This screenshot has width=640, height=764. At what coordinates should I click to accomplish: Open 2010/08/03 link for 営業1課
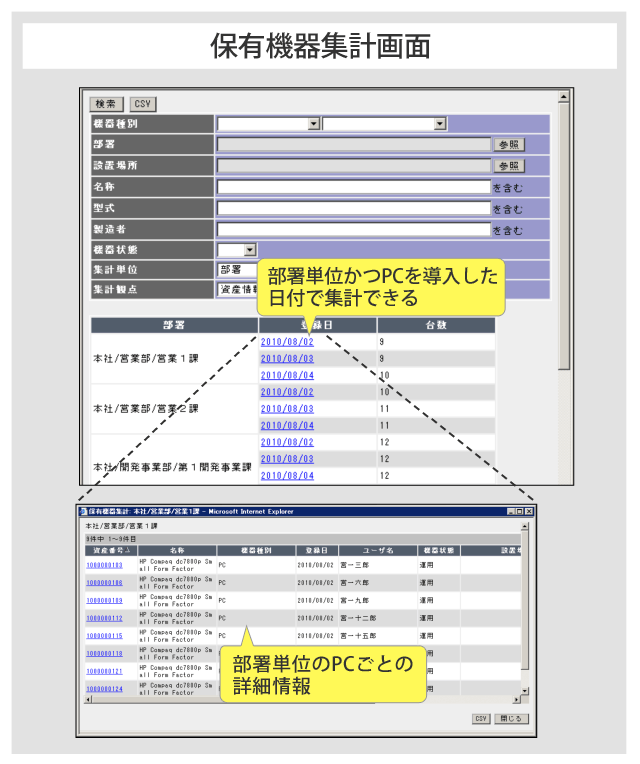point(287,359)
